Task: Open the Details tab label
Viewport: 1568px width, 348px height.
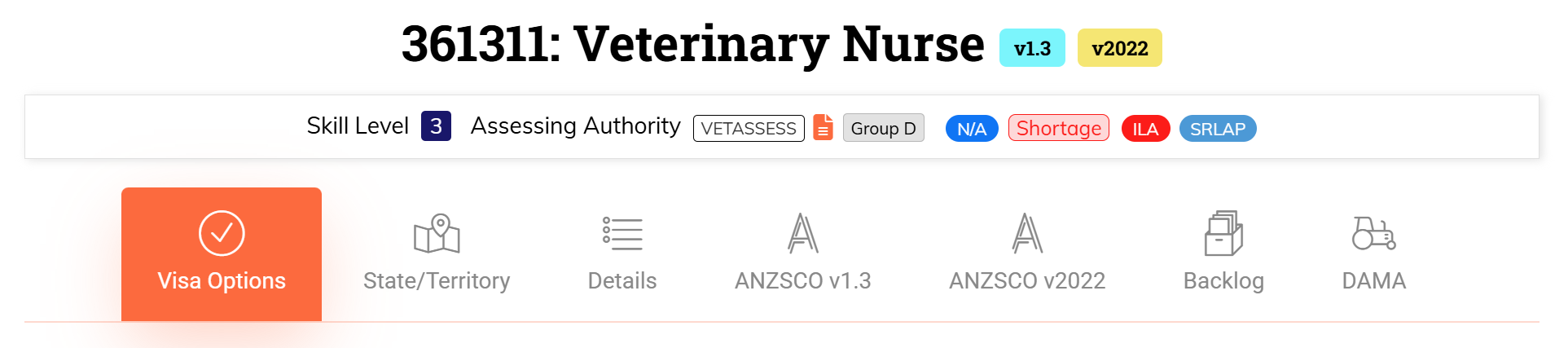Action: tap(622, 280)
